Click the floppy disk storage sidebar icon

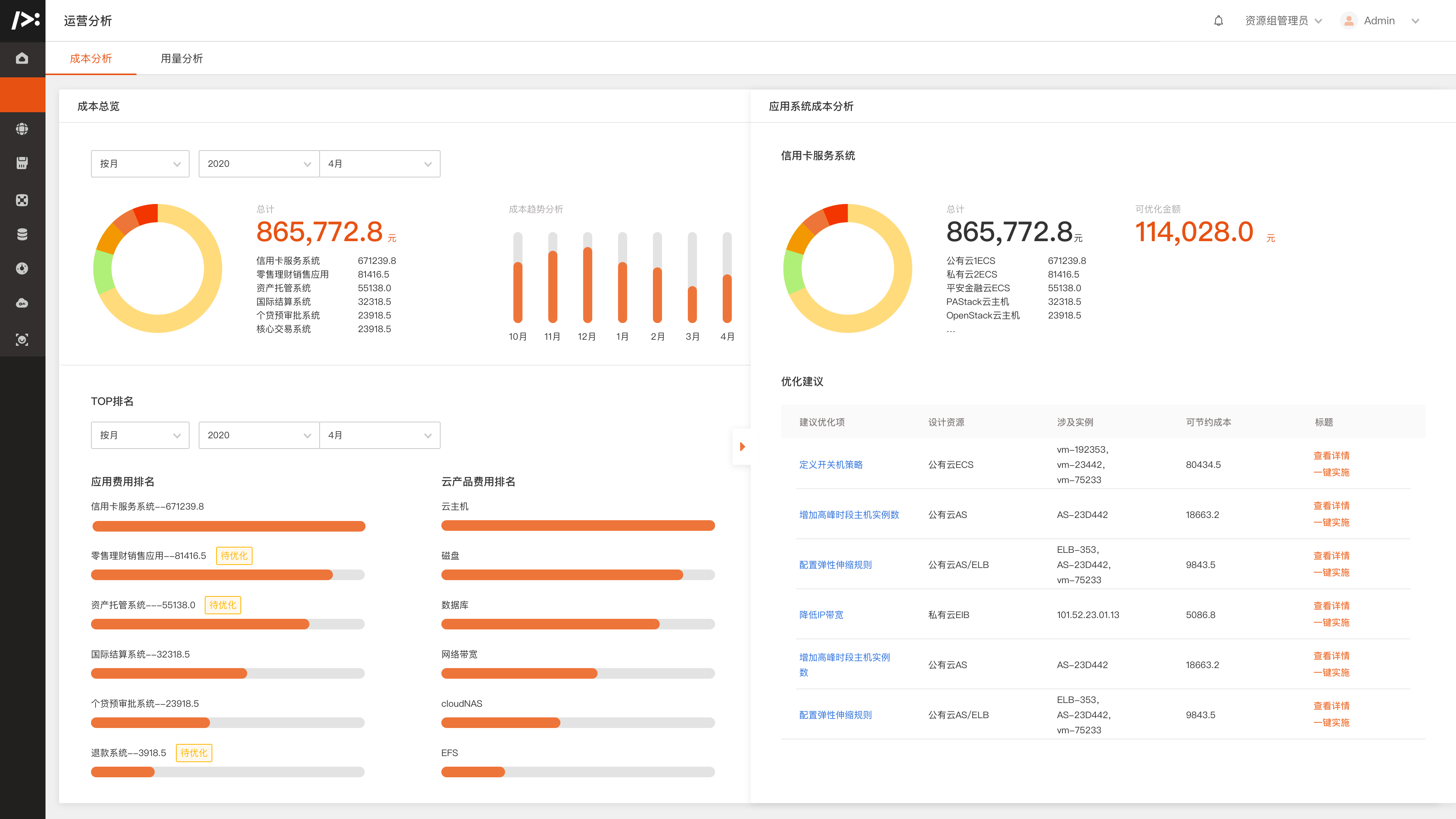[22, 163]
